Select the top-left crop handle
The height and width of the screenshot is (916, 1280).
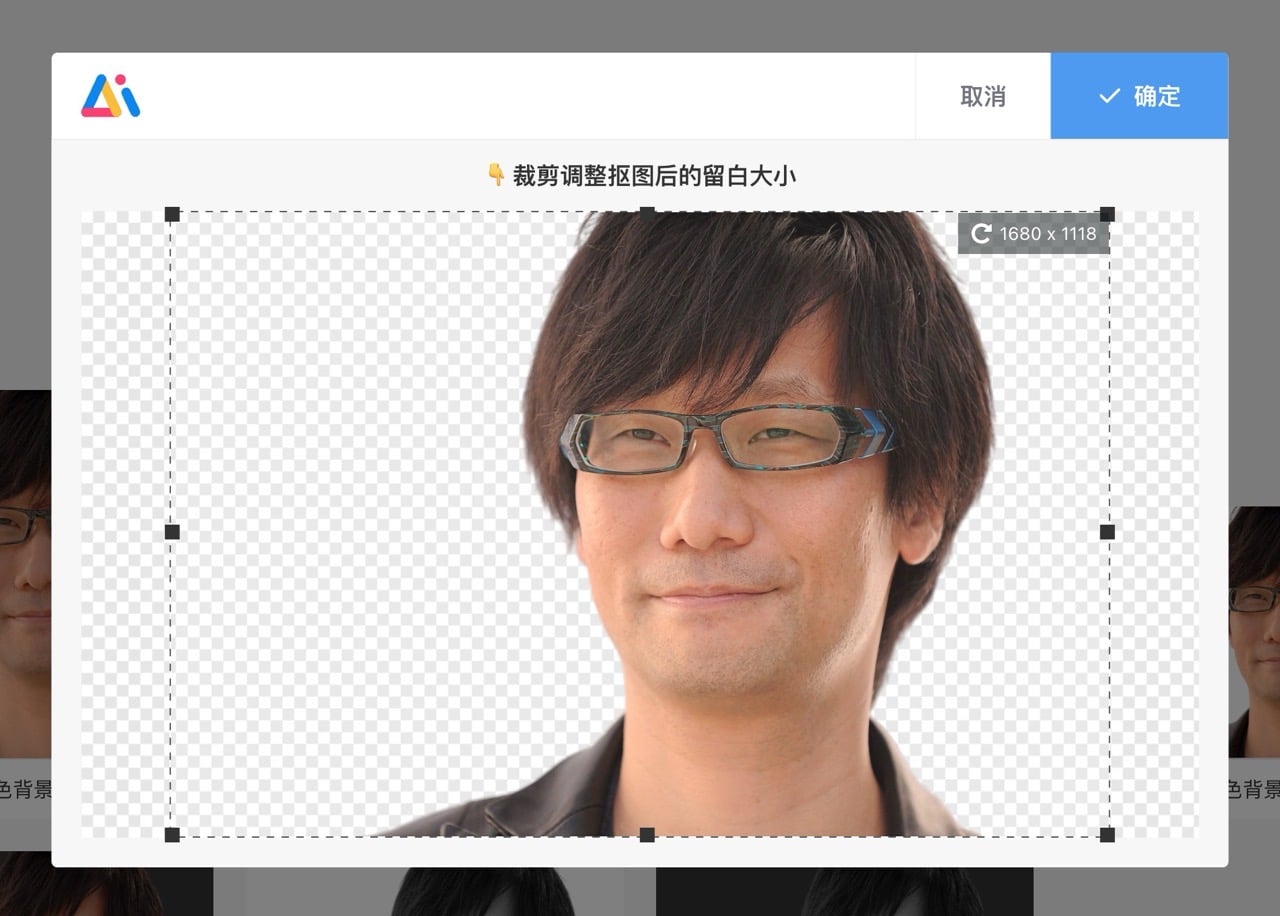(172, 214)
